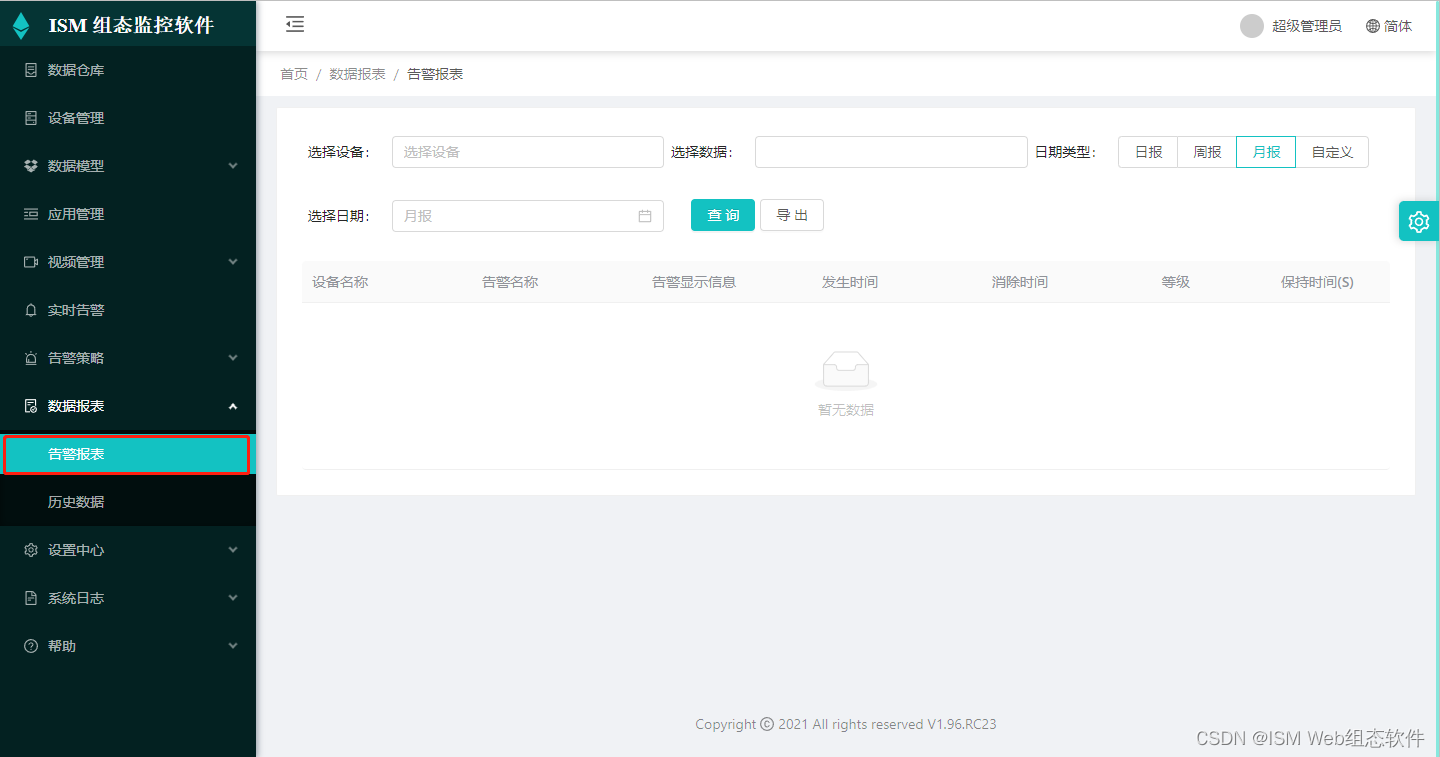Switch to the 自定义 date type
This screenshot has height=757, width=1440.
tap(1332, 151)
